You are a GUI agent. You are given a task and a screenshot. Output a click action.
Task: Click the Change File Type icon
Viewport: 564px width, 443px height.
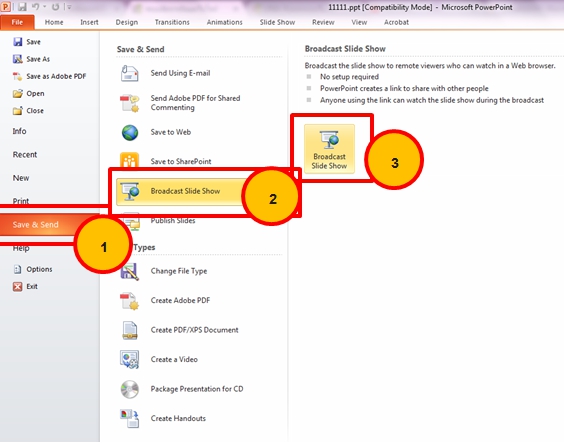coord(130,272)
